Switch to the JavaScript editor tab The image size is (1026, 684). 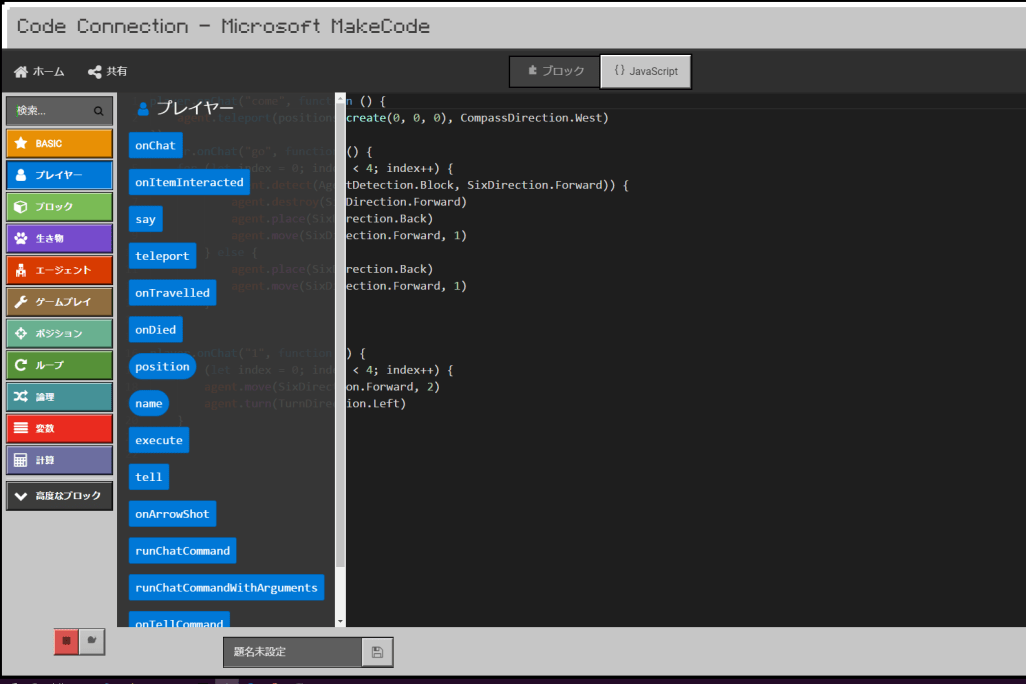645,71
